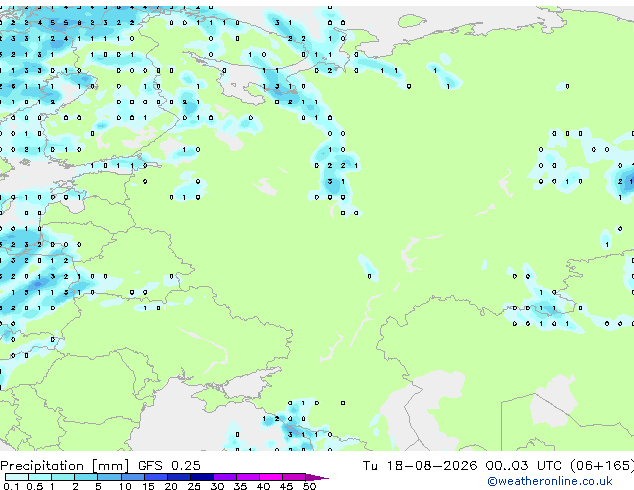Click the '0.1' legend scale label
Image resolution: width=634 pixels, height=490 pixels.
coord(10,486)
